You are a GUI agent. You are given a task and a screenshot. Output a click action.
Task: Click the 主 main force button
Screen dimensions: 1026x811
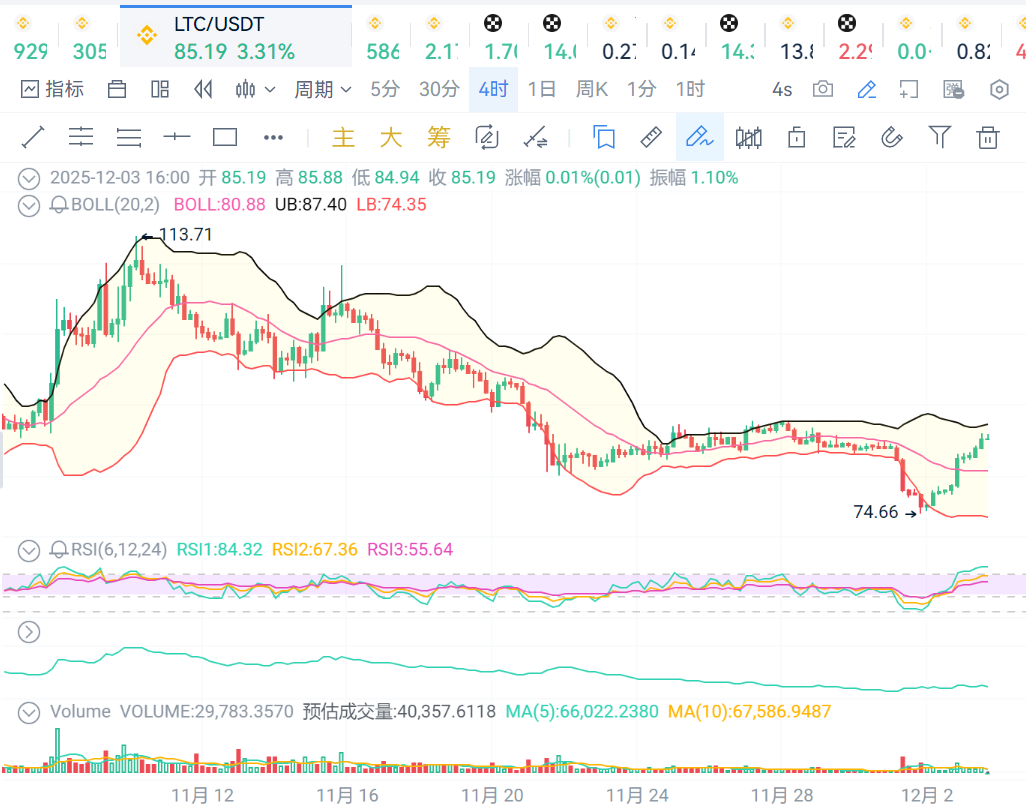coord(343,137)
